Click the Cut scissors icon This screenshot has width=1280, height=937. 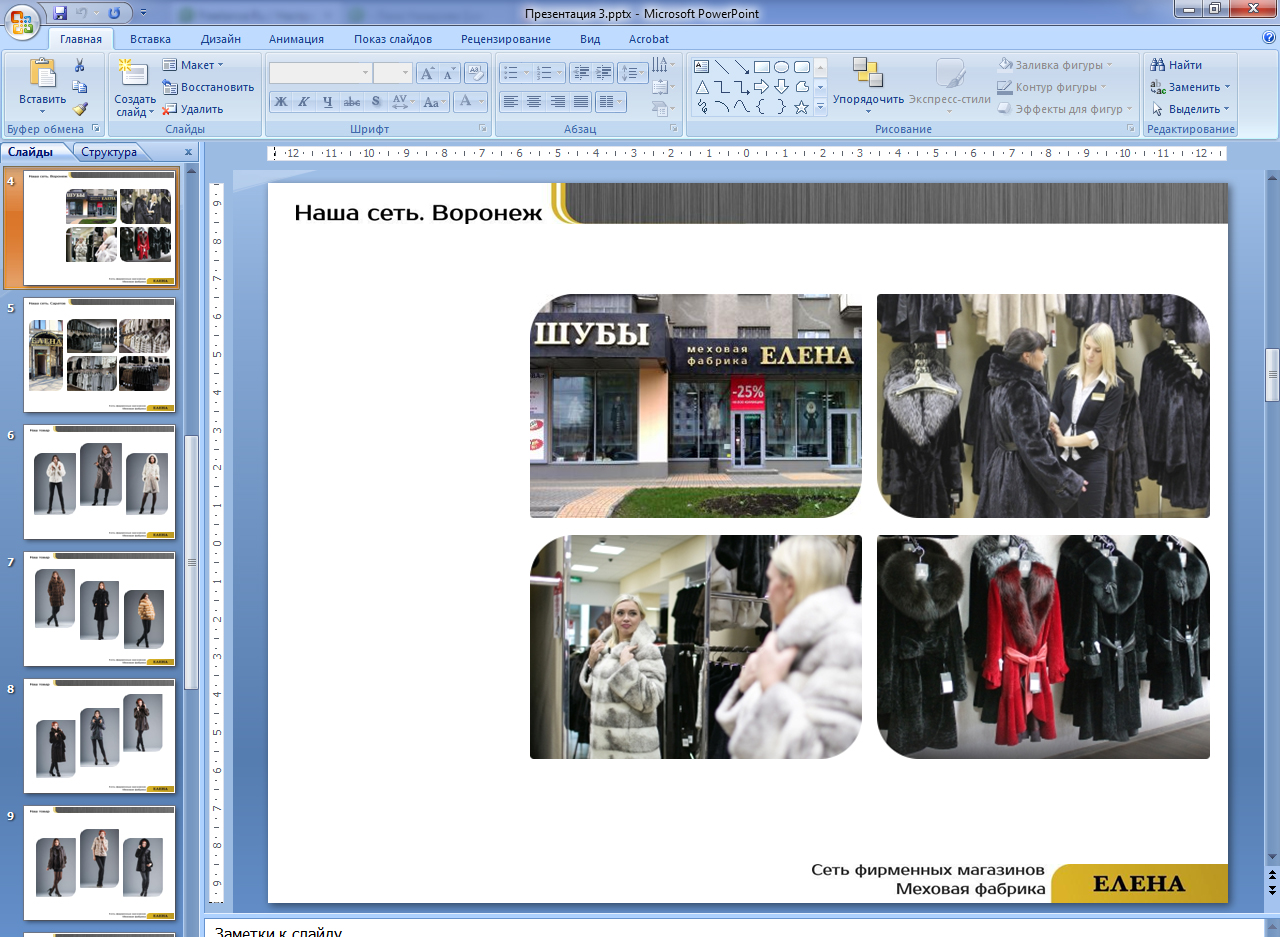[x=80, y=66]
